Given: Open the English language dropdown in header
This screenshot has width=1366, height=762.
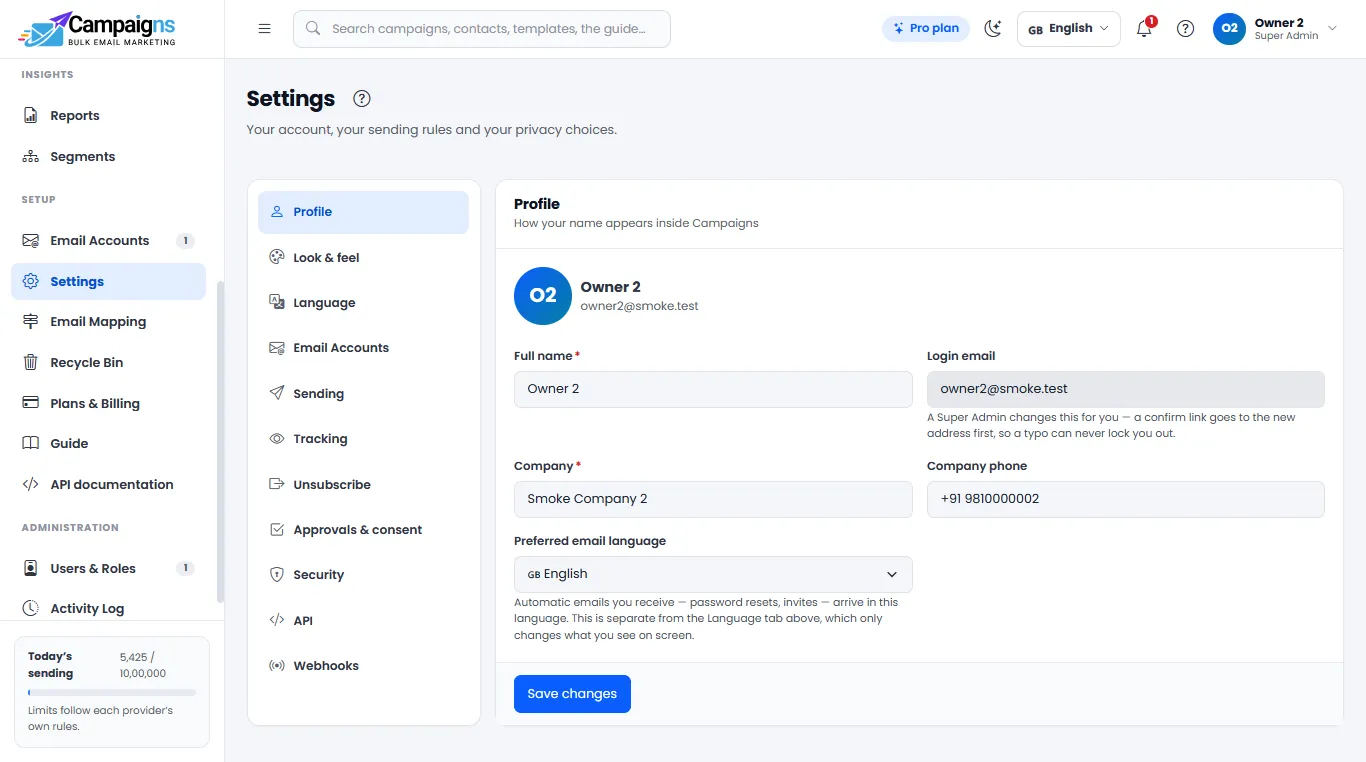Looking at the screenshot, I should [1068, 29].
